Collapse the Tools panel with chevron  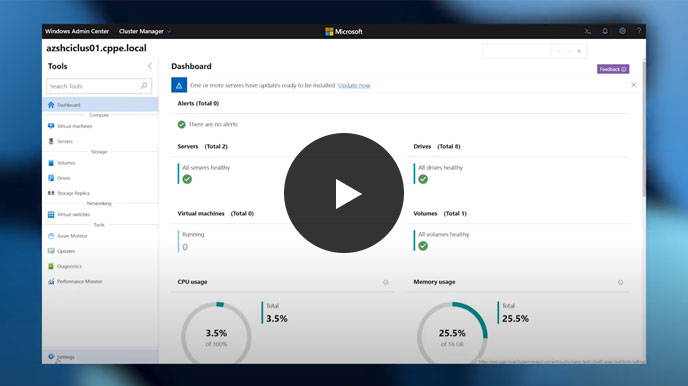[x=150, y=66]
